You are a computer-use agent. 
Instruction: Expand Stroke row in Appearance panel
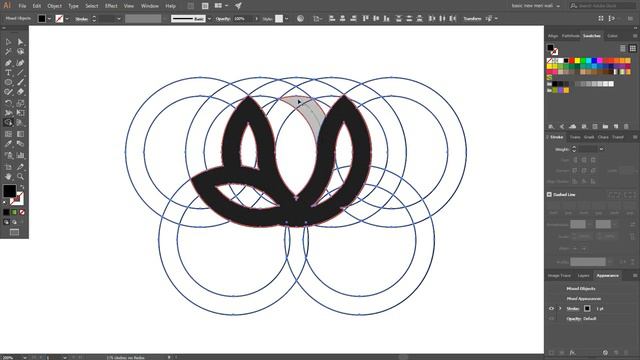pos(560,309)
